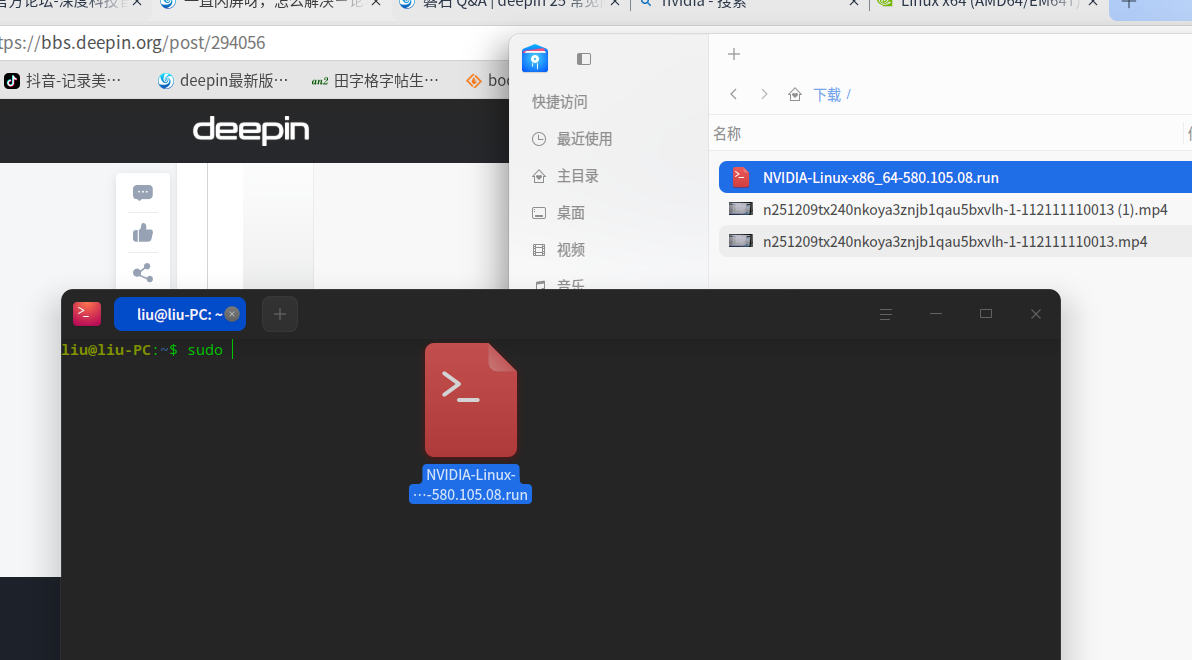The width and height of the screenshot is (1192, 660).
Task: Open the deepin最新版 bookmark
Action: [x=222, y=80]
